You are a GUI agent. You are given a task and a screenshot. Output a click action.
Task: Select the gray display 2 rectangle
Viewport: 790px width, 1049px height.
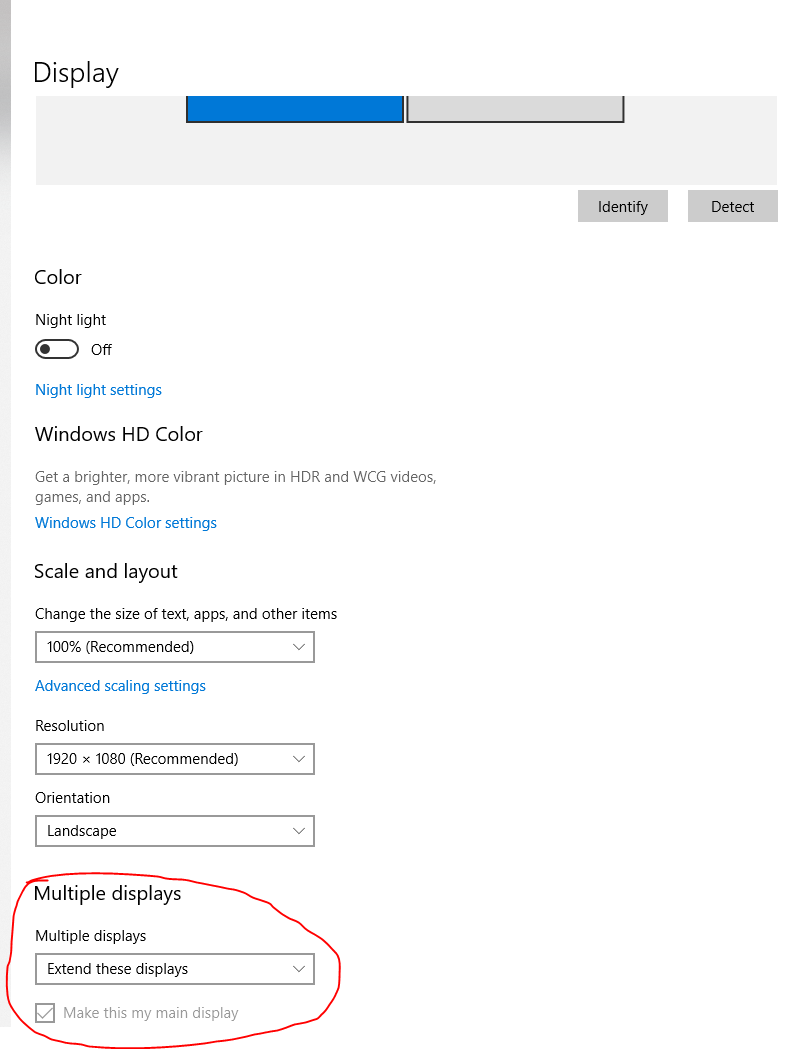pyautogui.click(x=515, y=109)
